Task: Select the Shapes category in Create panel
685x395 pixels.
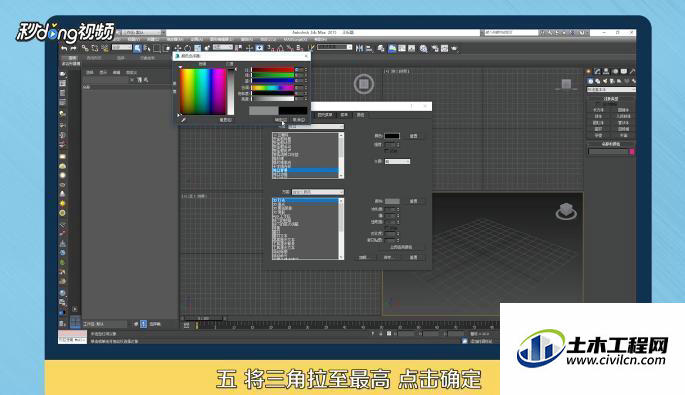Action: click(x=598, y=81)
